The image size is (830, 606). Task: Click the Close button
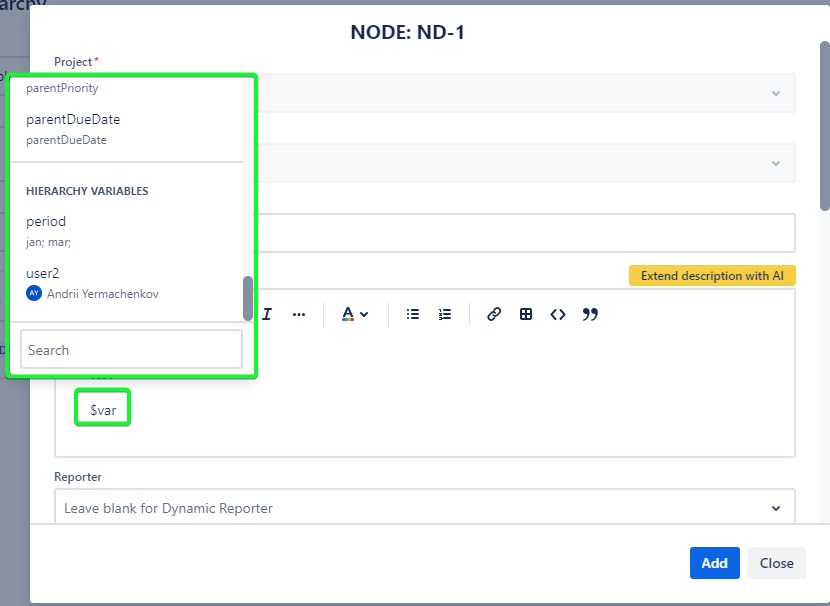coord(776,563)
